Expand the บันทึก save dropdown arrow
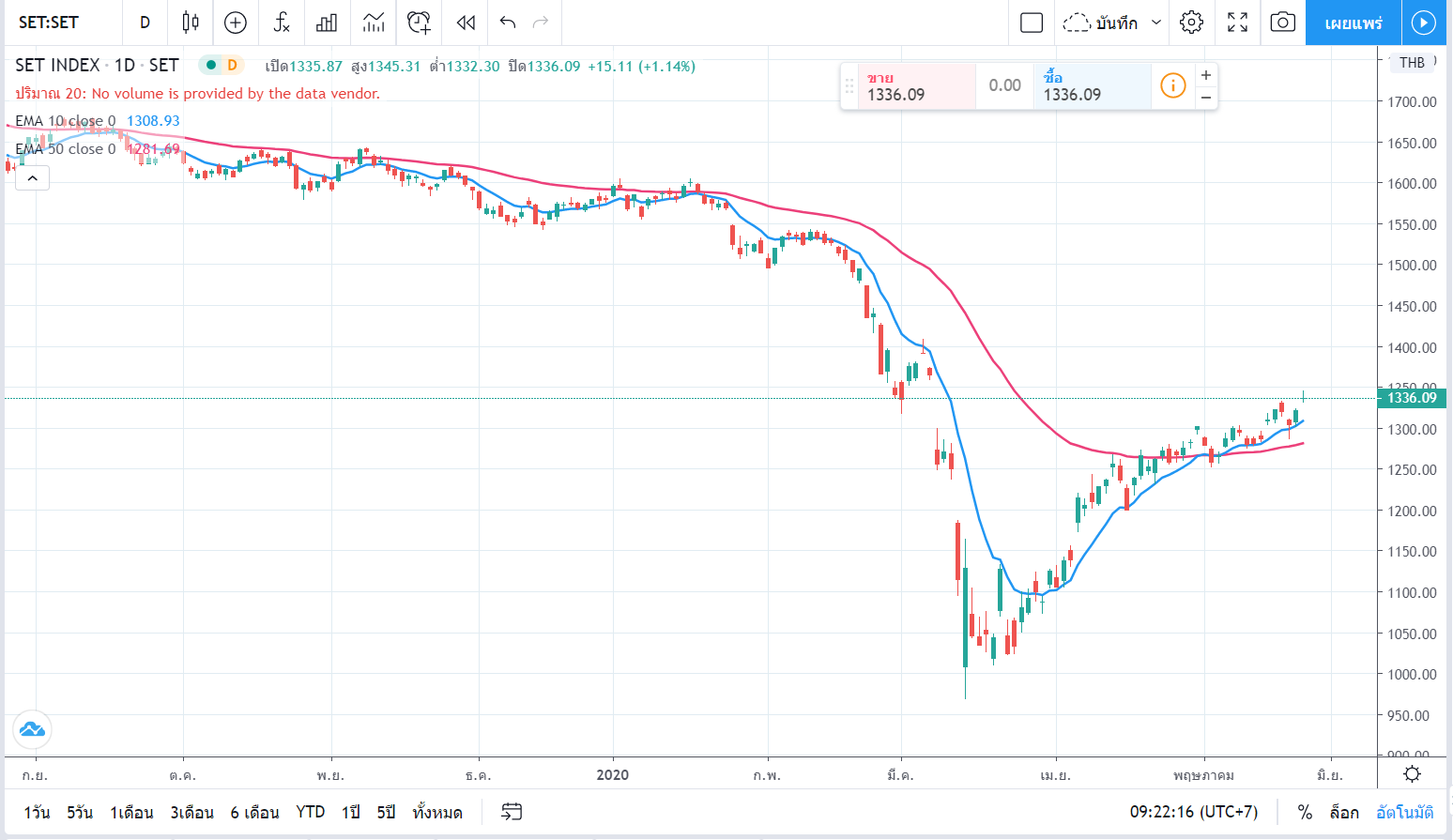1453x840 pixels. 1156,23
